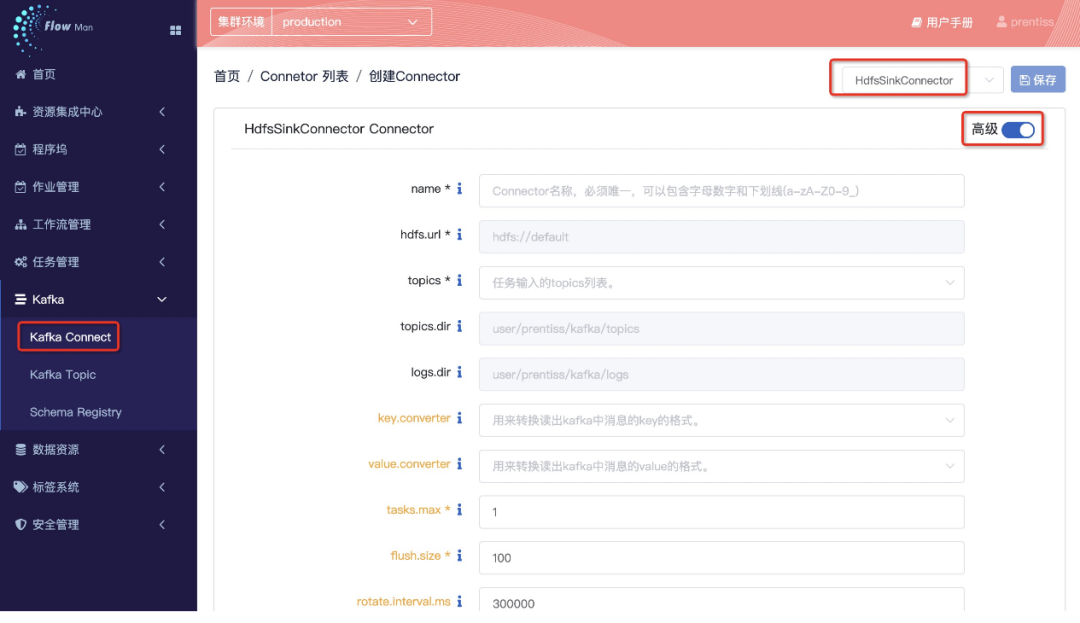
Task: Click the Flow Man logo
Action: [x=52, y=28]
